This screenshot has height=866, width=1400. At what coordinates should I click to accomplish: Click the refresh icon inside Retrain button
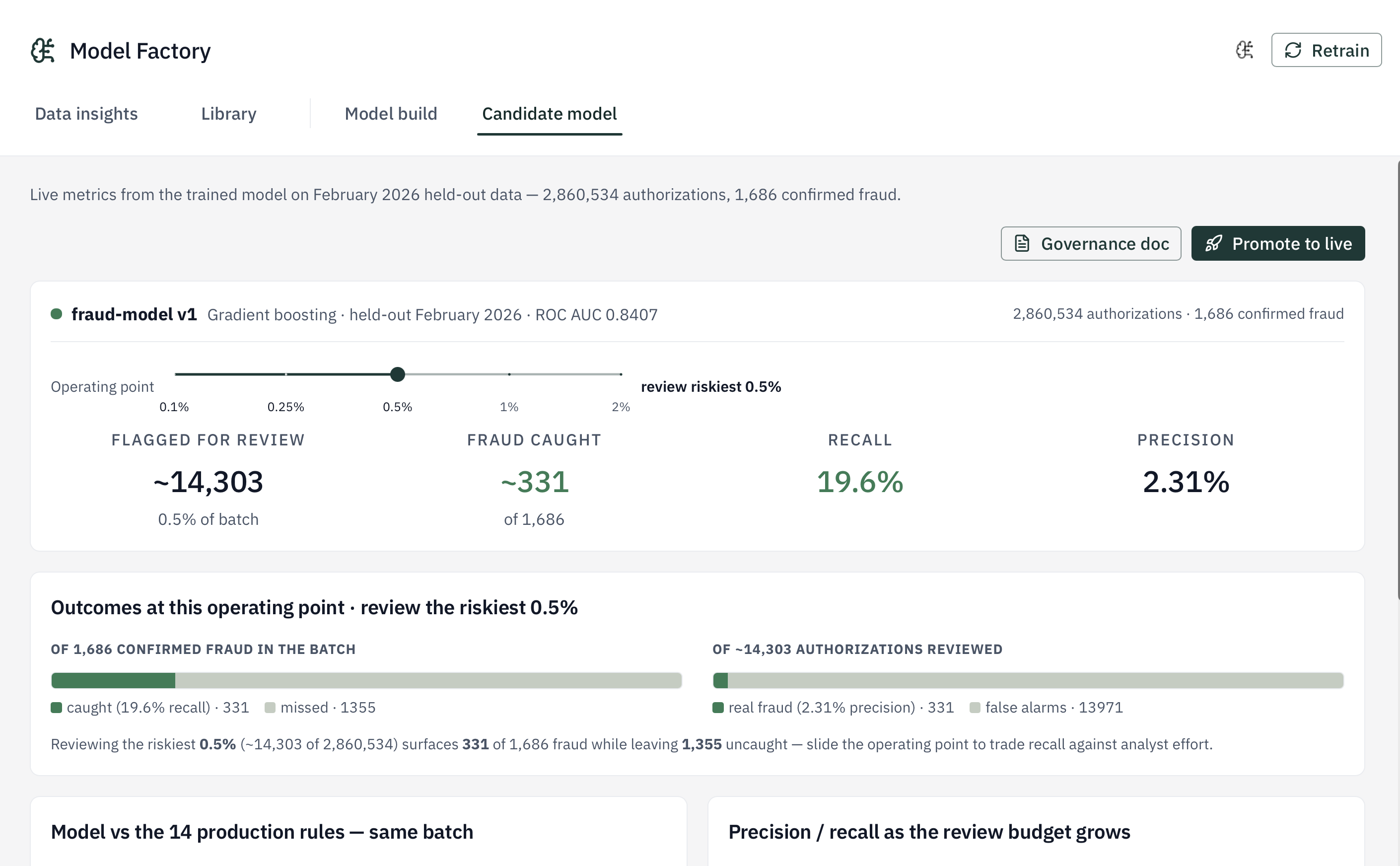pos(1293,51)
